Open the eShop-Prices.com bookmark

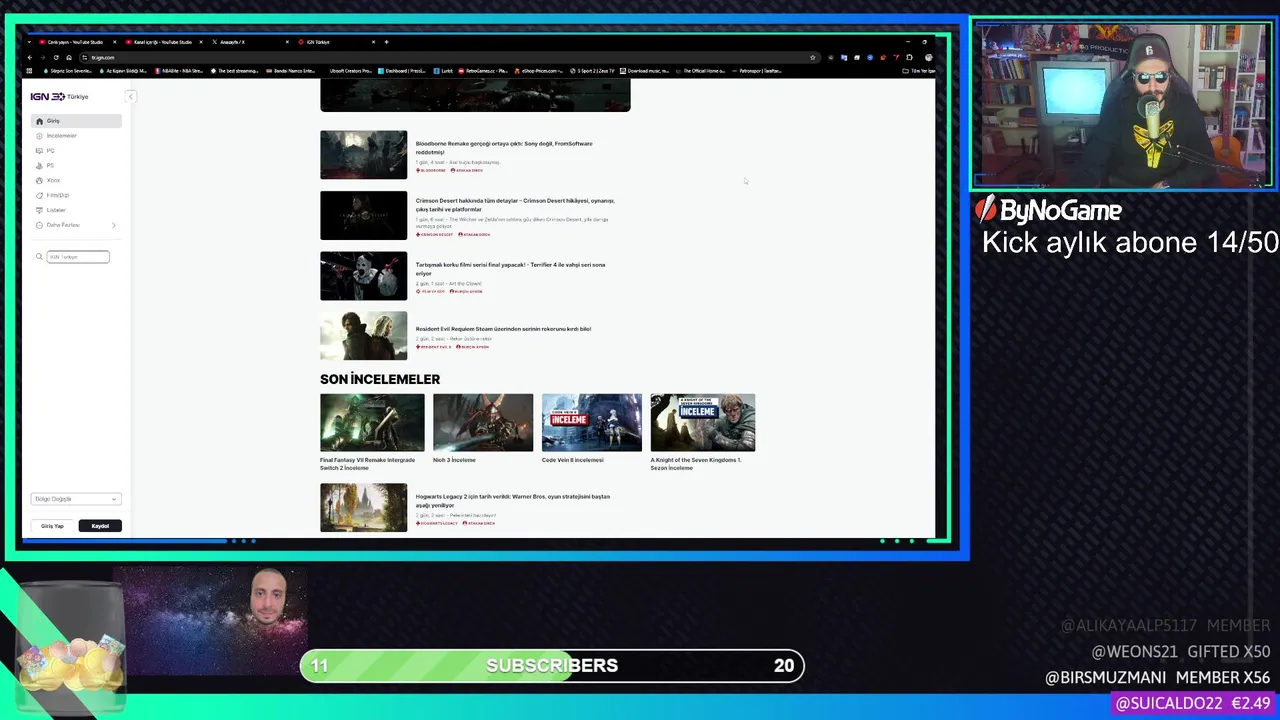click(x=539, y=71)
